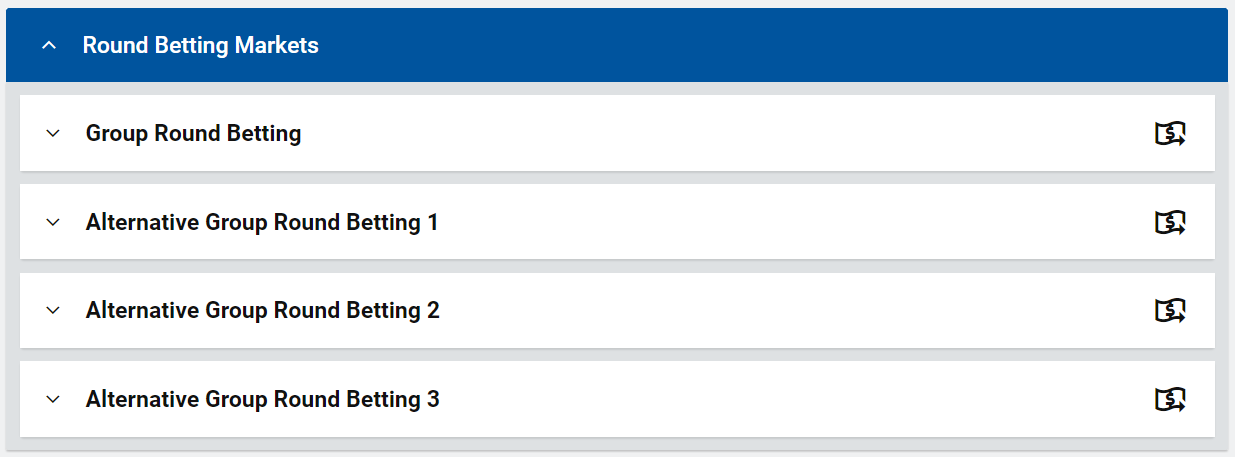Select the Group Round Betting label

(x=193, y=133)
